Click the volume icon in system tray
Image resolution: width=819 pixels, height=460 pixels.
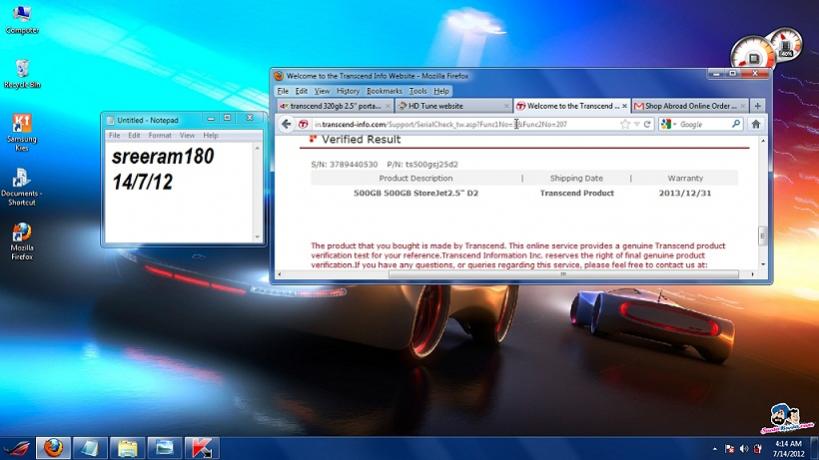744,449
